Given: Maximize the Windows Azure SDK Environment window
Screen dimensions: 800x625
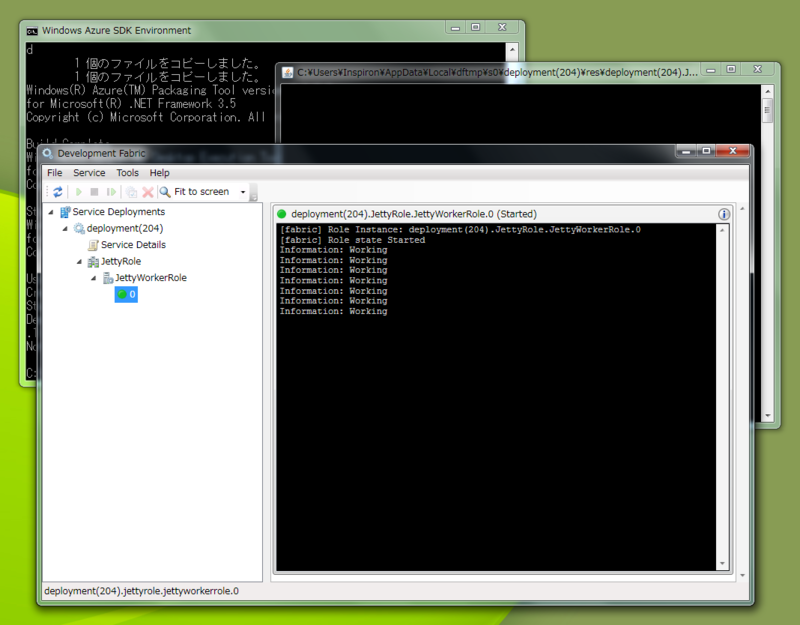Looking at the screenshot, I should point(476,28).
